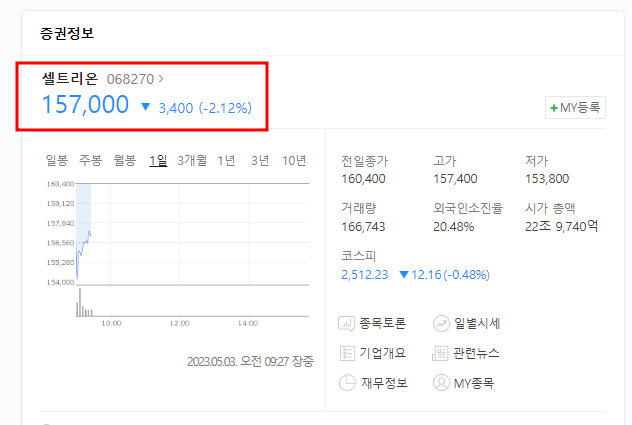Click the green plus on MY등록
Screen dimensions: 632x425
click(x=554, y=108)
